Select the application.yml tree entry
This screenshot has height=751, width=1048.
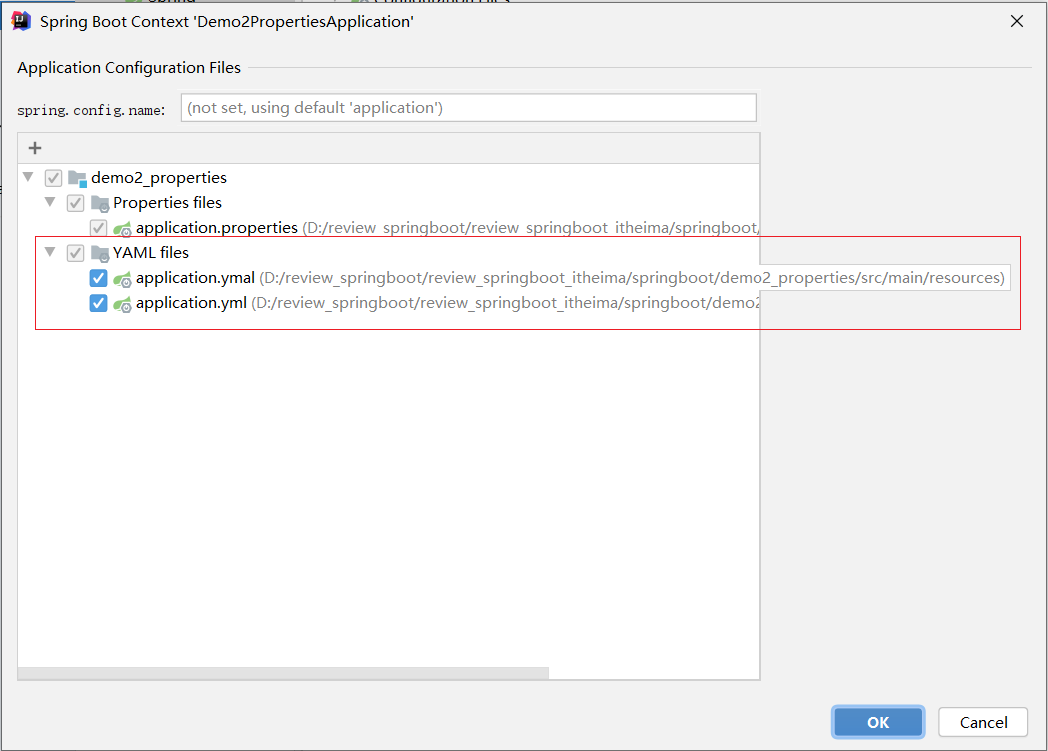(191, 303)
